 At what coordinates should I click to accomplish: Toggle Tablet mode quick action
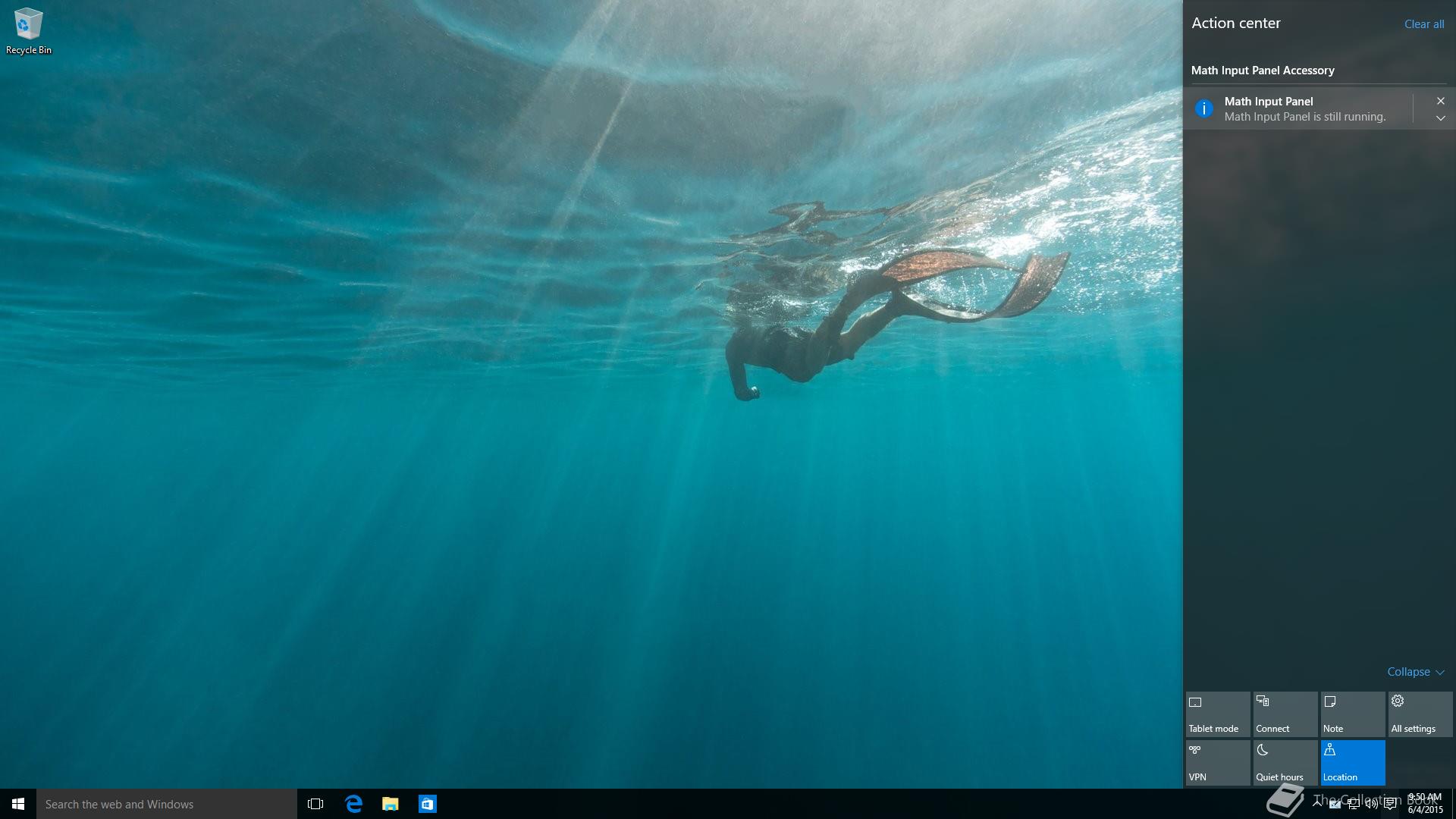[x=1218, y=714]
